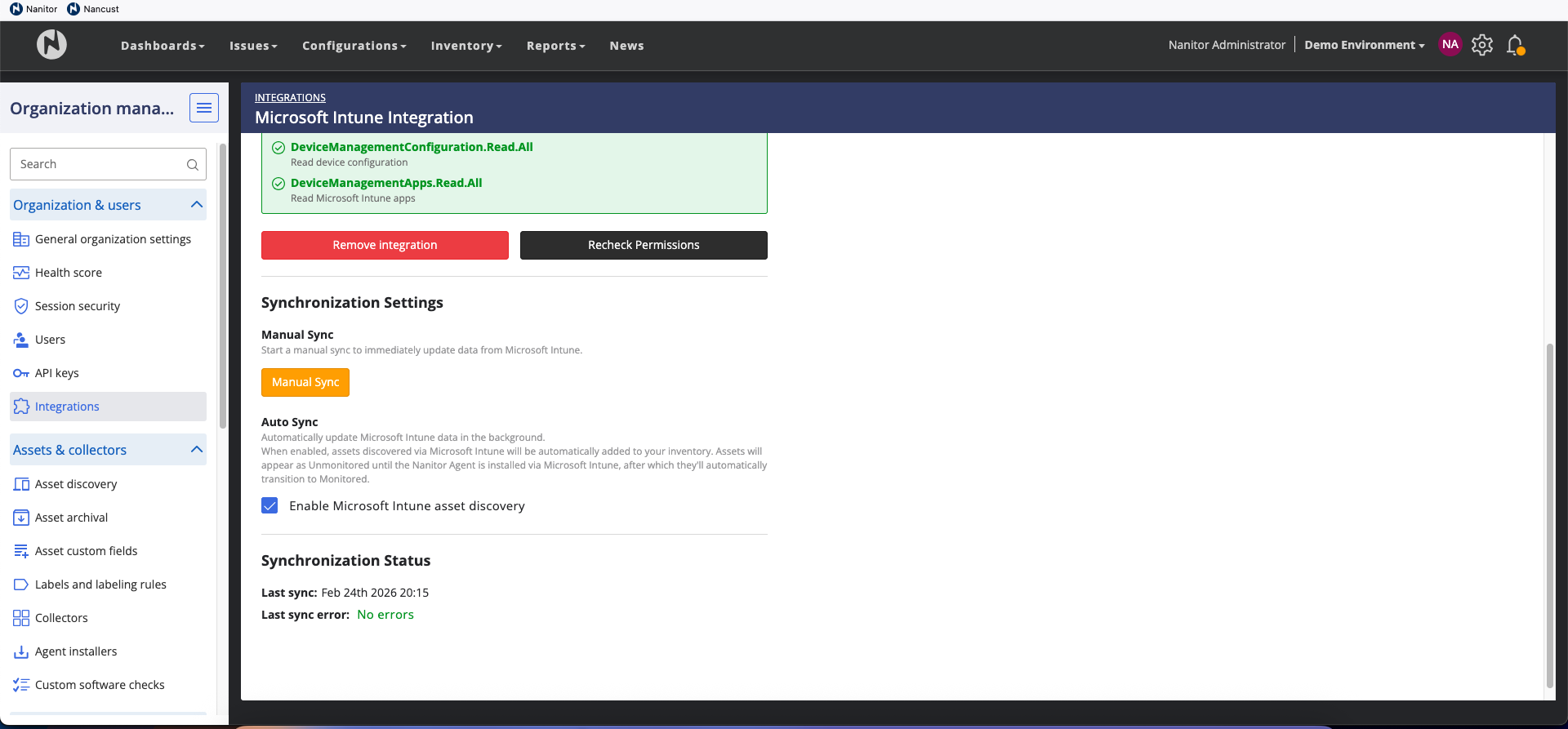Follow the INTEGRATIONS breadcrumb link
Image resolution: width=1568 pixels, height=729 pixels.
click(290, 98)
